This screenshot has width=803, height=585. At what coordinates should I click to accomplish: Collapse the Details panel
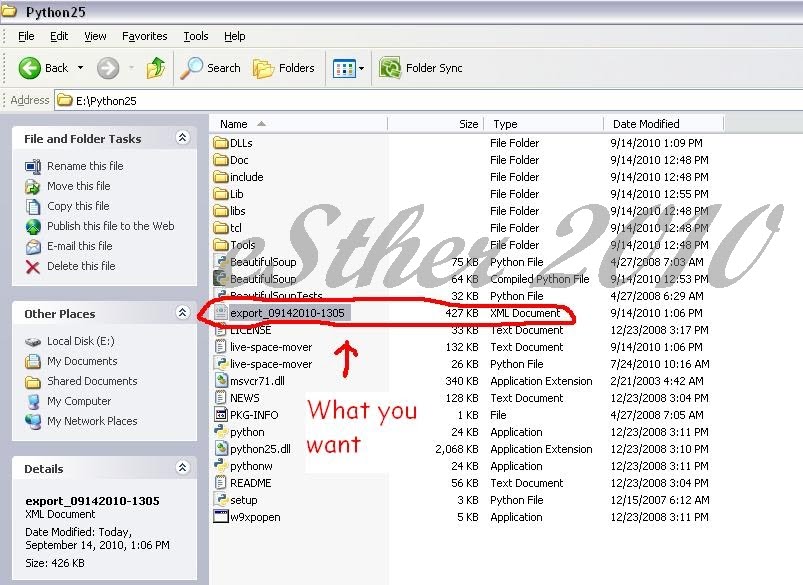click(x=182, y=468)
